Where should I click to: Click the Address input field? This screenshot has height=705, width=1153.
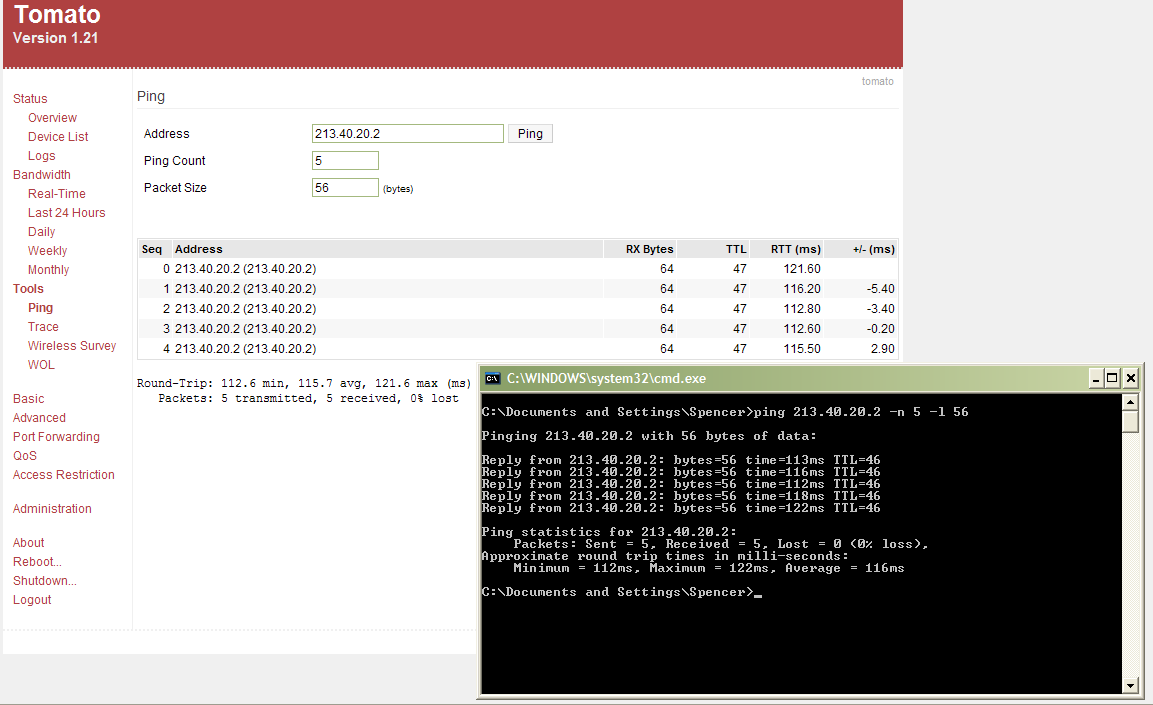pyautogui.click(x=407, y=134)
